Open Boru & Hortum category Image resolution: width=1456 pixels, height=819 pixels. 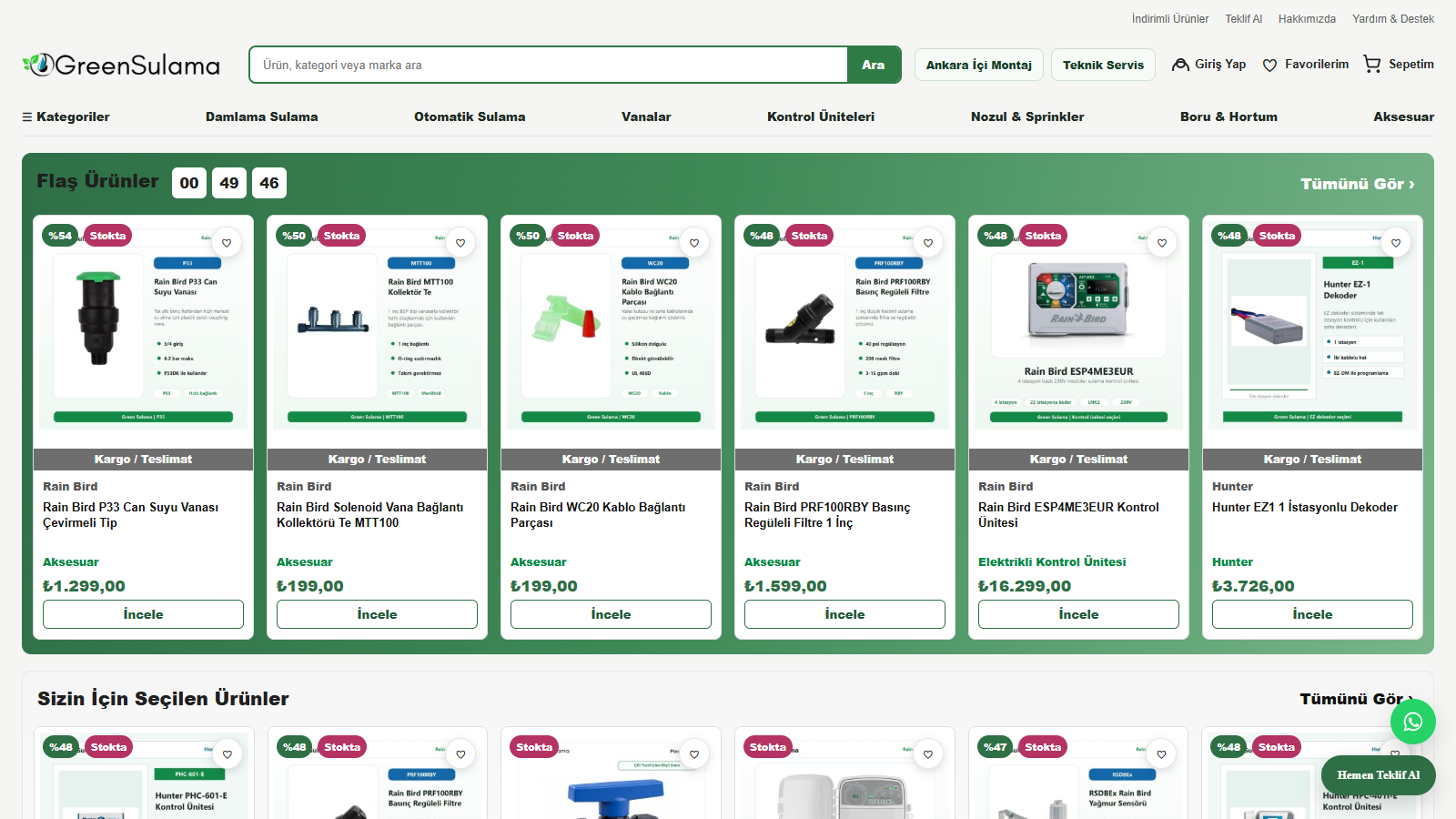coord(1228,116)
